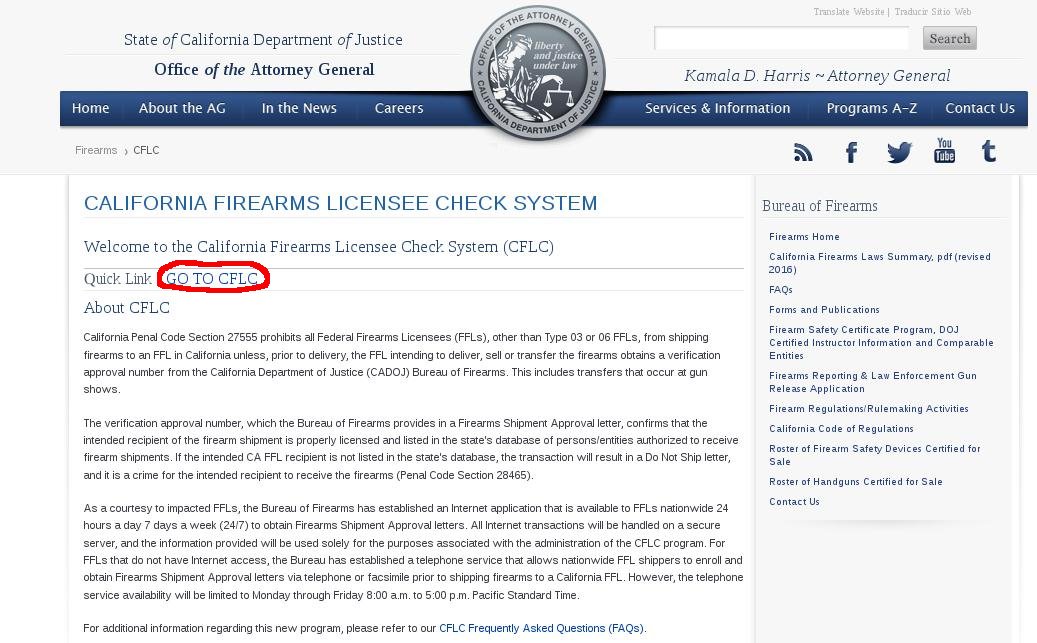Open California Code of Regulations link
Screen dimensions: 1037x643
click(x=841, y=429)
